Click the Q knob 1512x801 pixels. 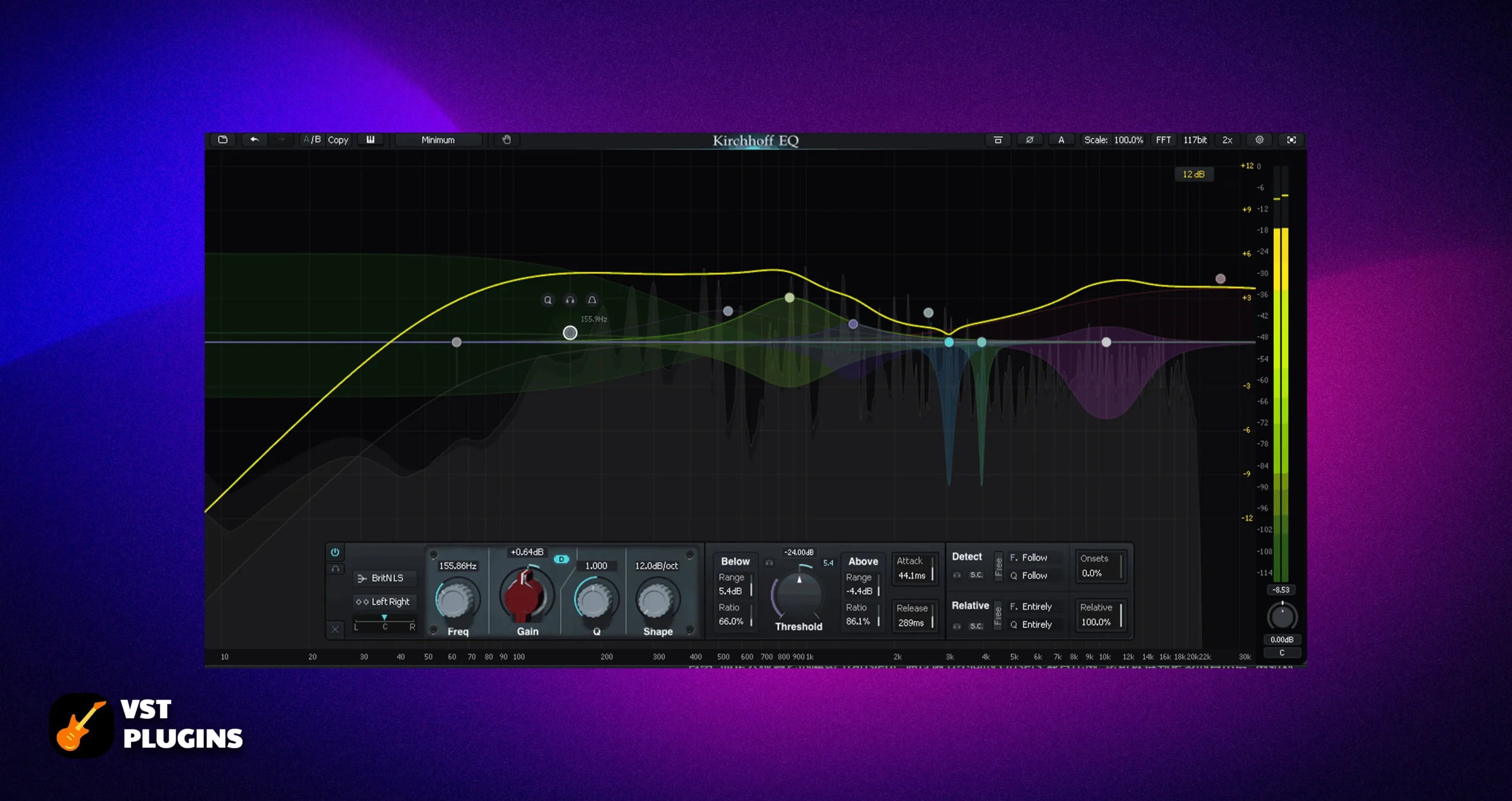pyautogui.click(x=595, y=600)
